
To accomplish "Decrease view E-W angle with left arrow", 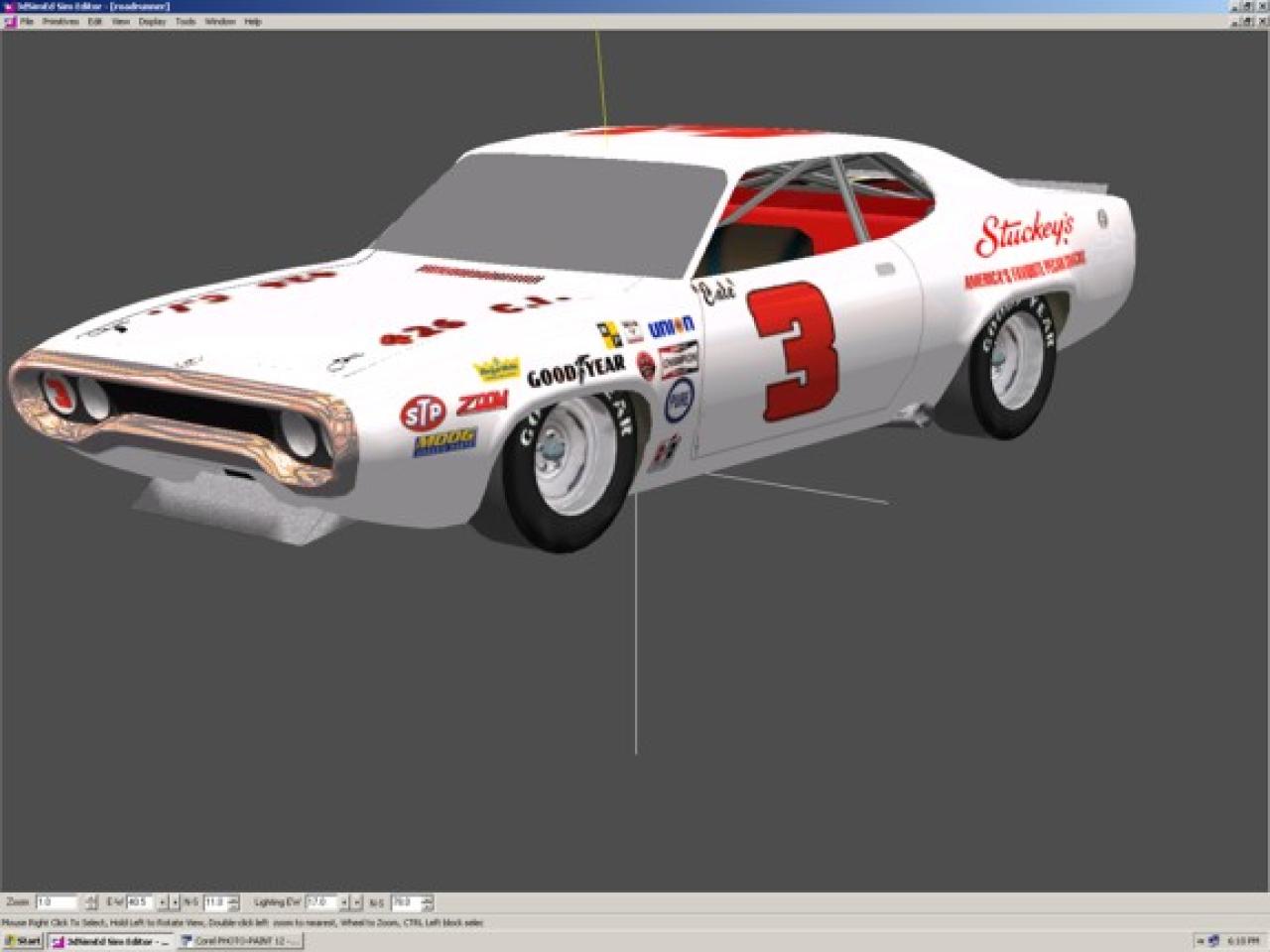I will (x=163, y=902).
